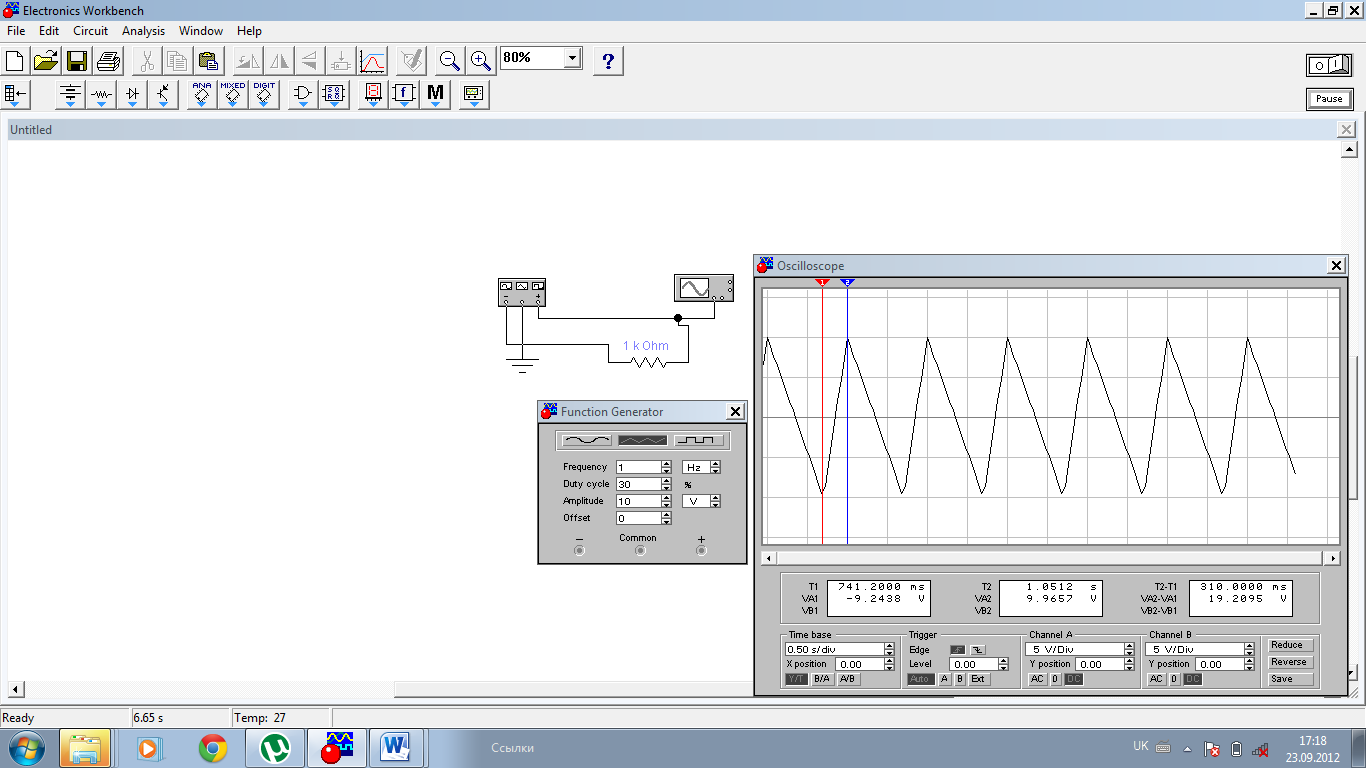Open the Transistors parts bin
1366x768 pixels.
coord(163,96)
